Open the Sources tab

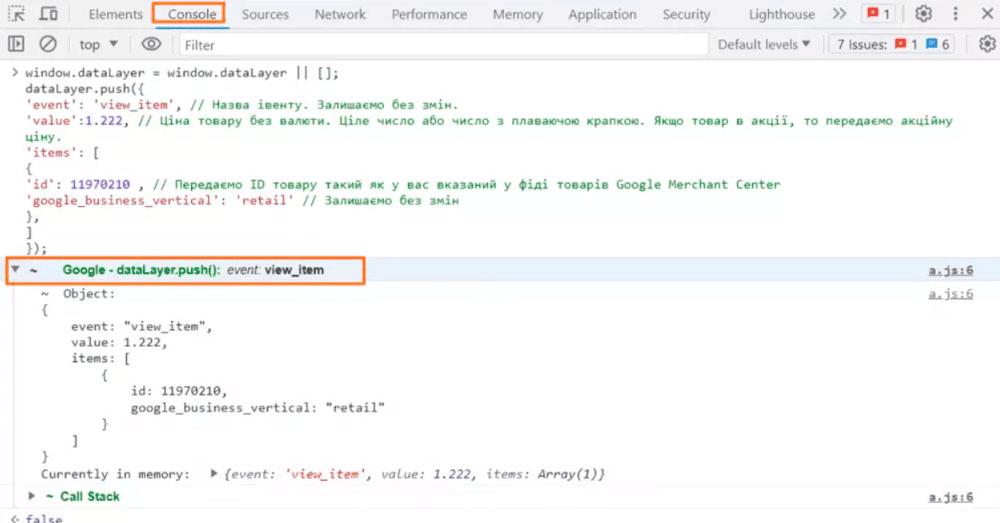[265, 14]
